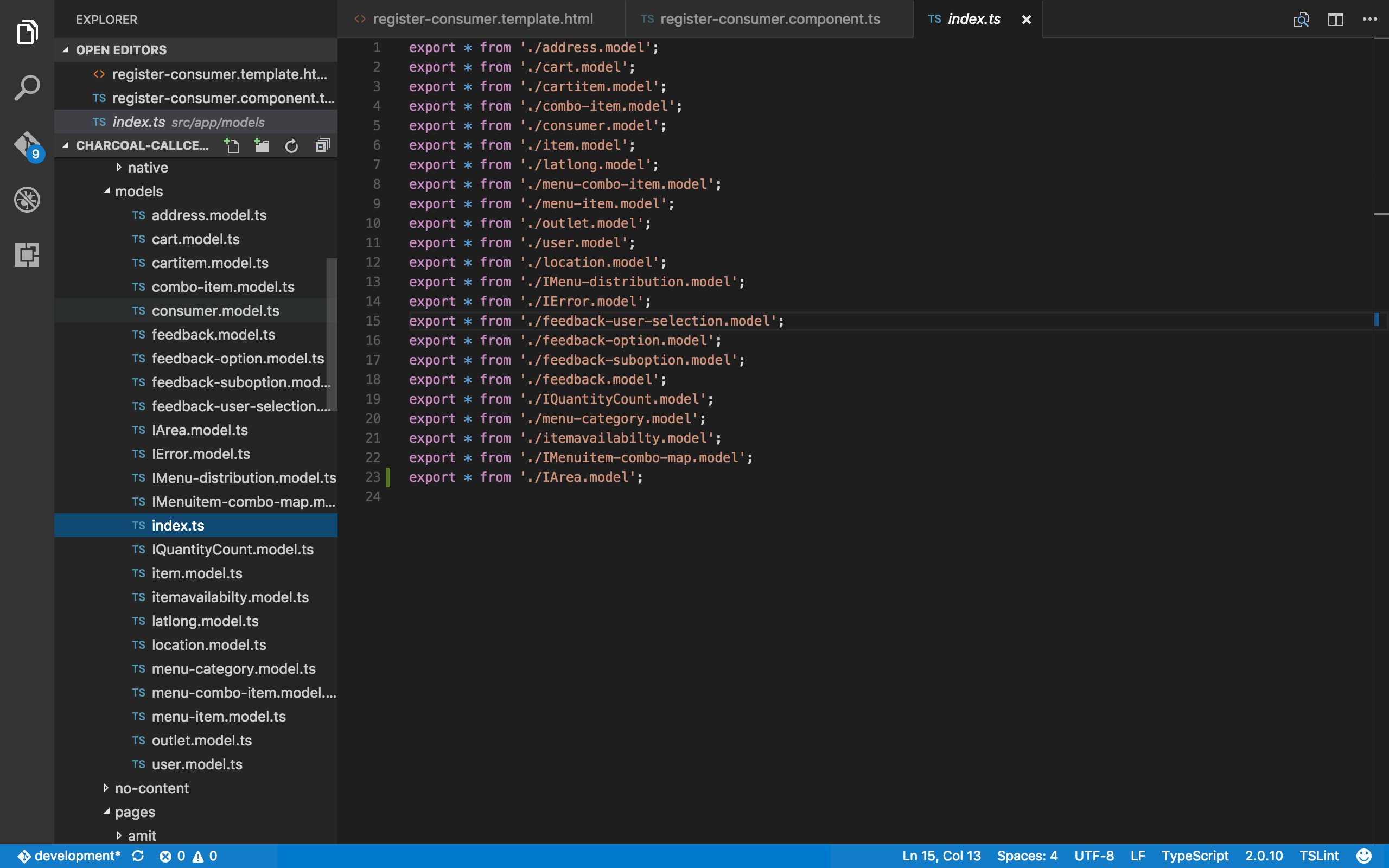This screenshot has width=1389, height=868.
Task: Open the feedback smiley in status bar
Action: (1363, 856)
